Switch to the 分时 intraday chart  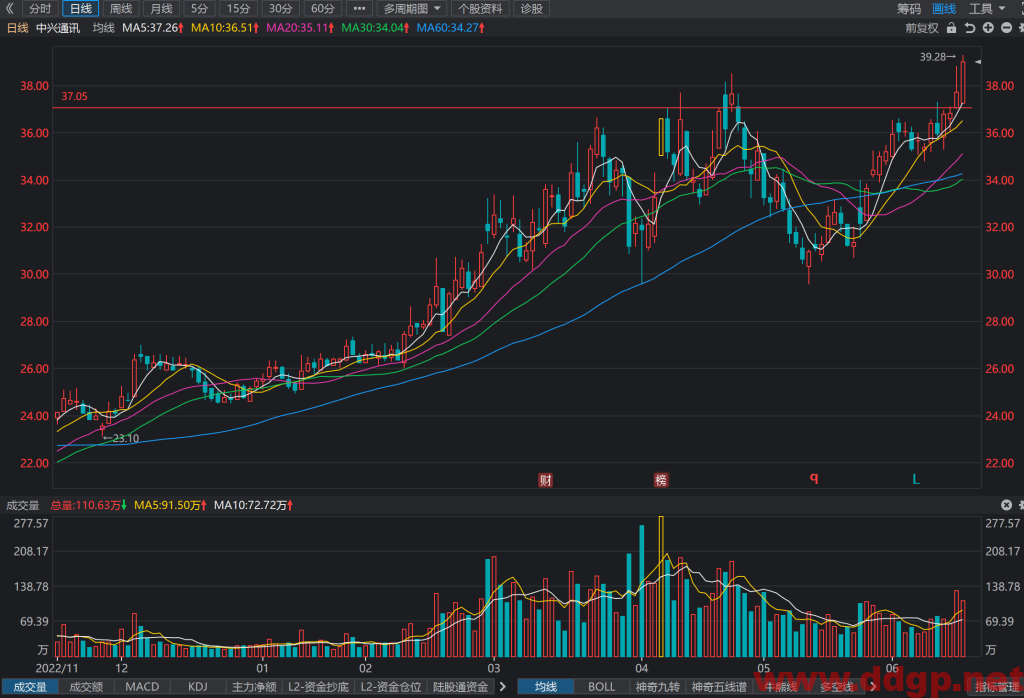click(x=40, y=8)
